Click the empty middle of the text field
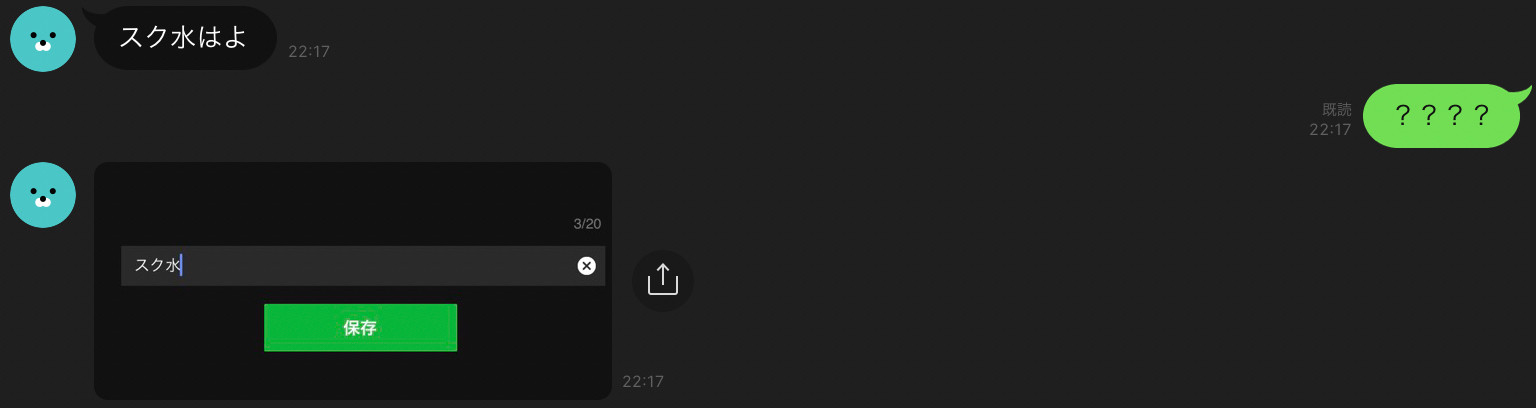This screenshot has width=1536, height=408. (380, 265)
